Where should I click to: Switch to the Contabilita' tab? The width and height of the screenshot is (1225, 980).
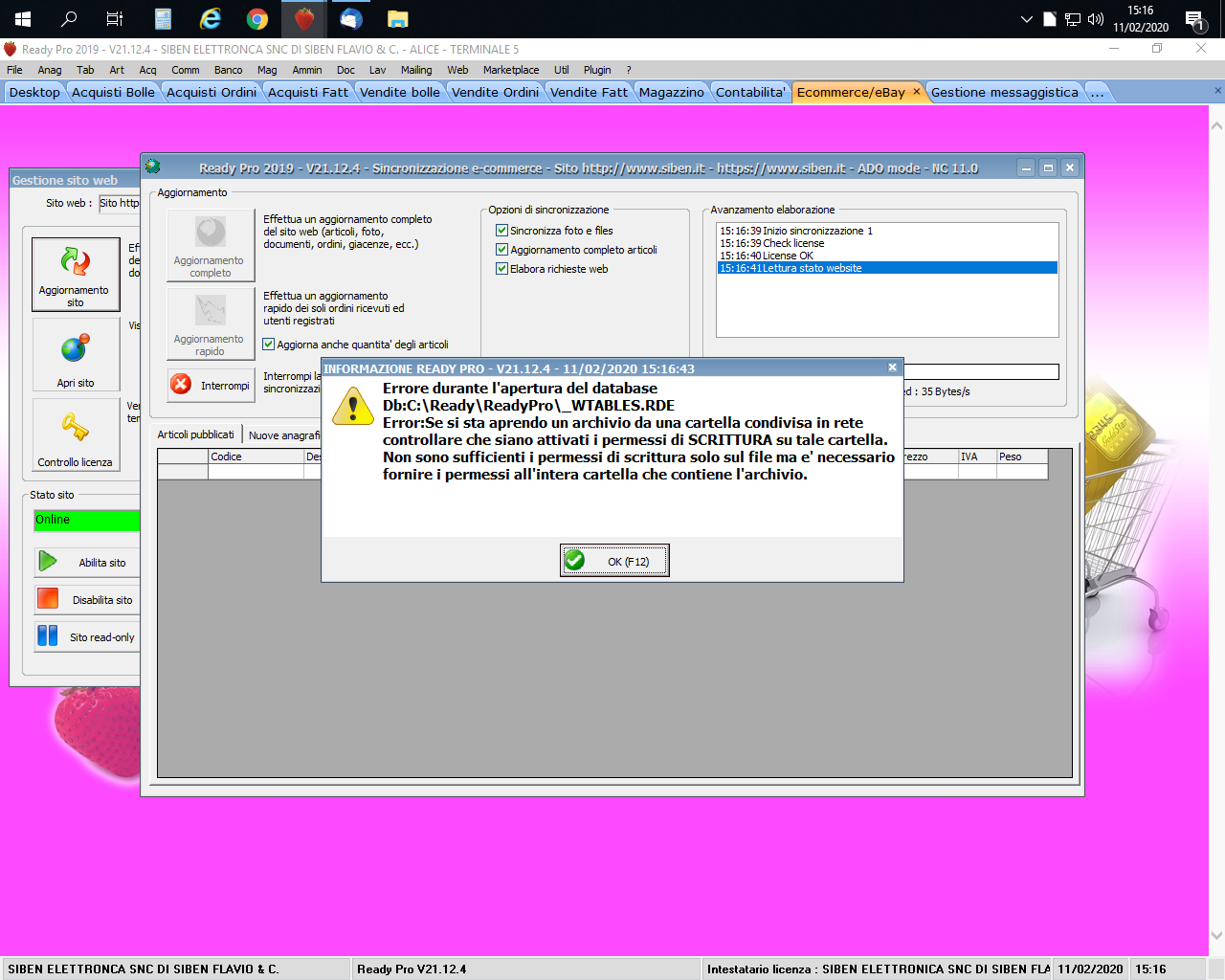click(751, 92)
